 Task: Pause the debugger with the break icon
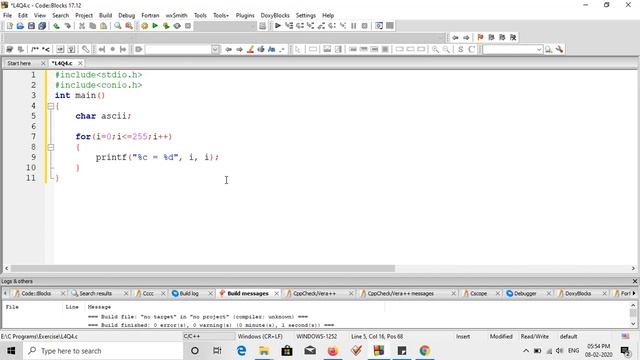point(353,26)
